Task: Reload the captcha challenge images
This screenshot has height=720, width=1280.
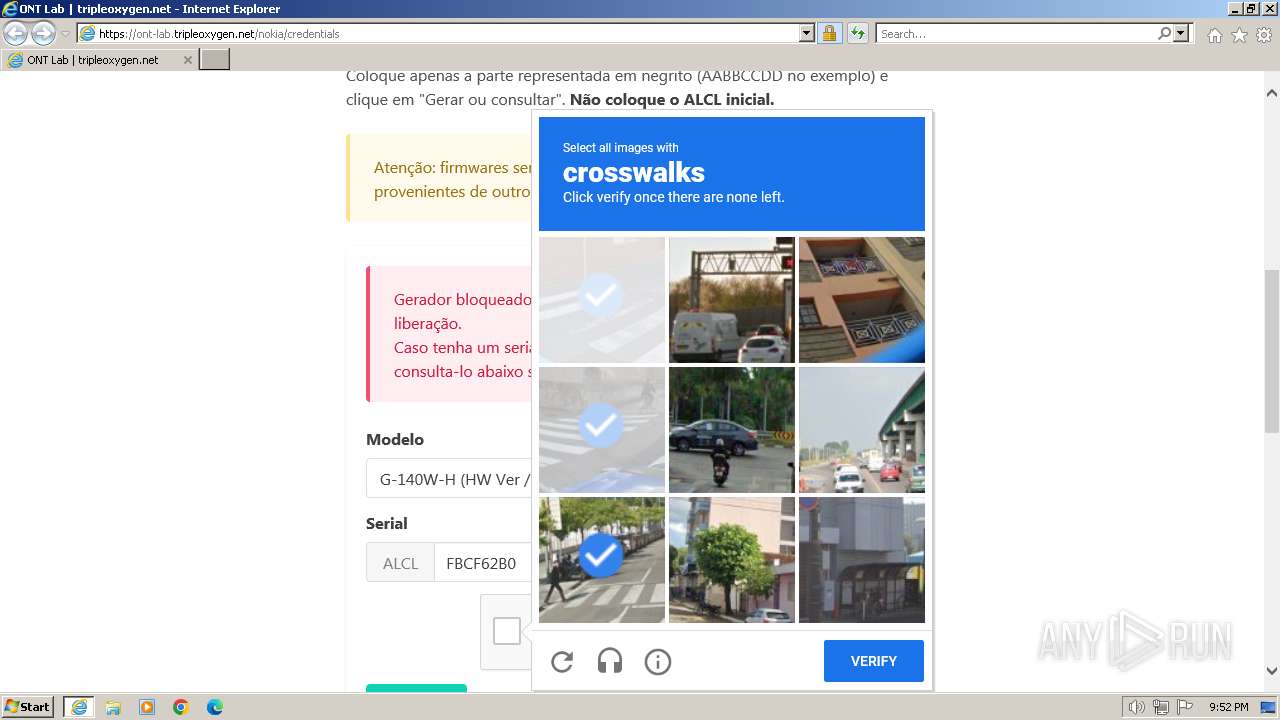Action: [x=562, y=661]
